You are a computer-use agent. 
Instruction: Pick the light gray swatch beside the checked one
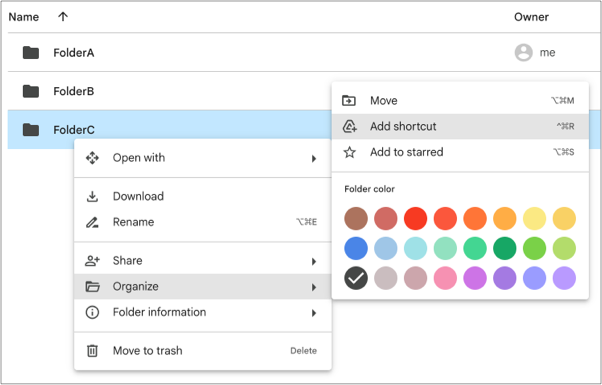click(x=385, y=278)
